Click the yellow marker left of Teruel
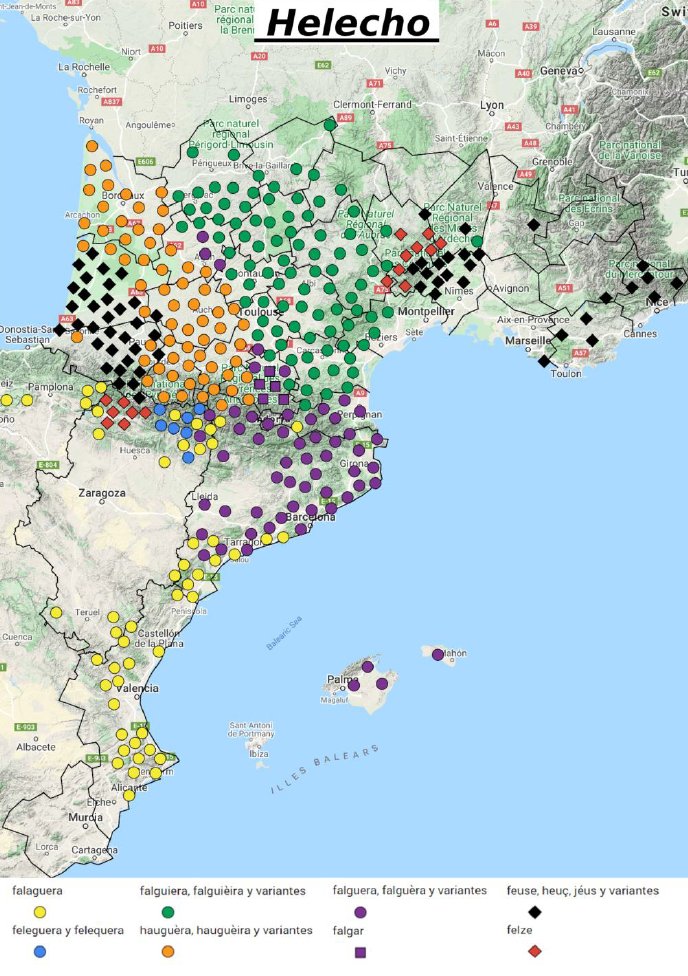The image size is (688, 976). pyautogui.click(x=56, y=612)
